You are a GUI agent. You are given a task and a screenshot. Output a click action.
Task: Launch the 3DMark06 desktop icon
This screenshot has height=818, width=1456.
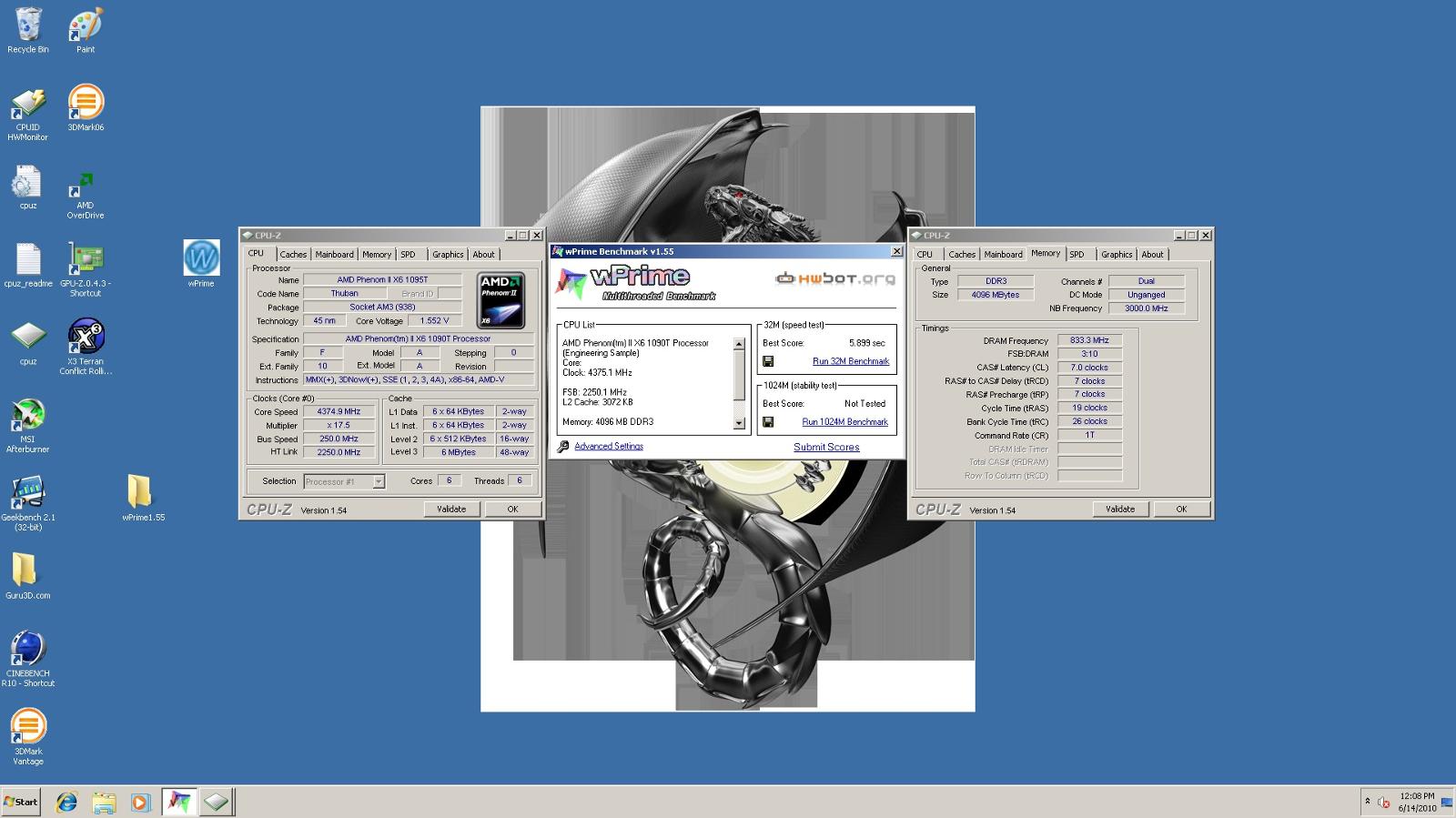click(x=86, y=109)
